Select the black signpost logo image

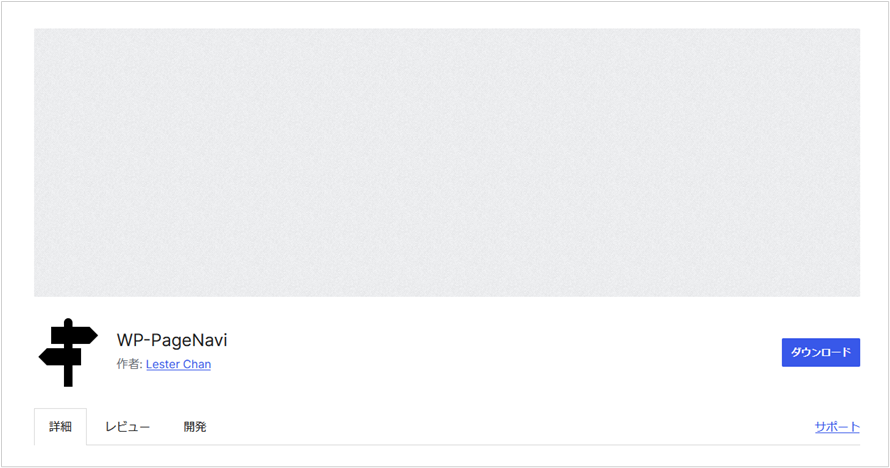pyautogui.click(x=68, y=352)
